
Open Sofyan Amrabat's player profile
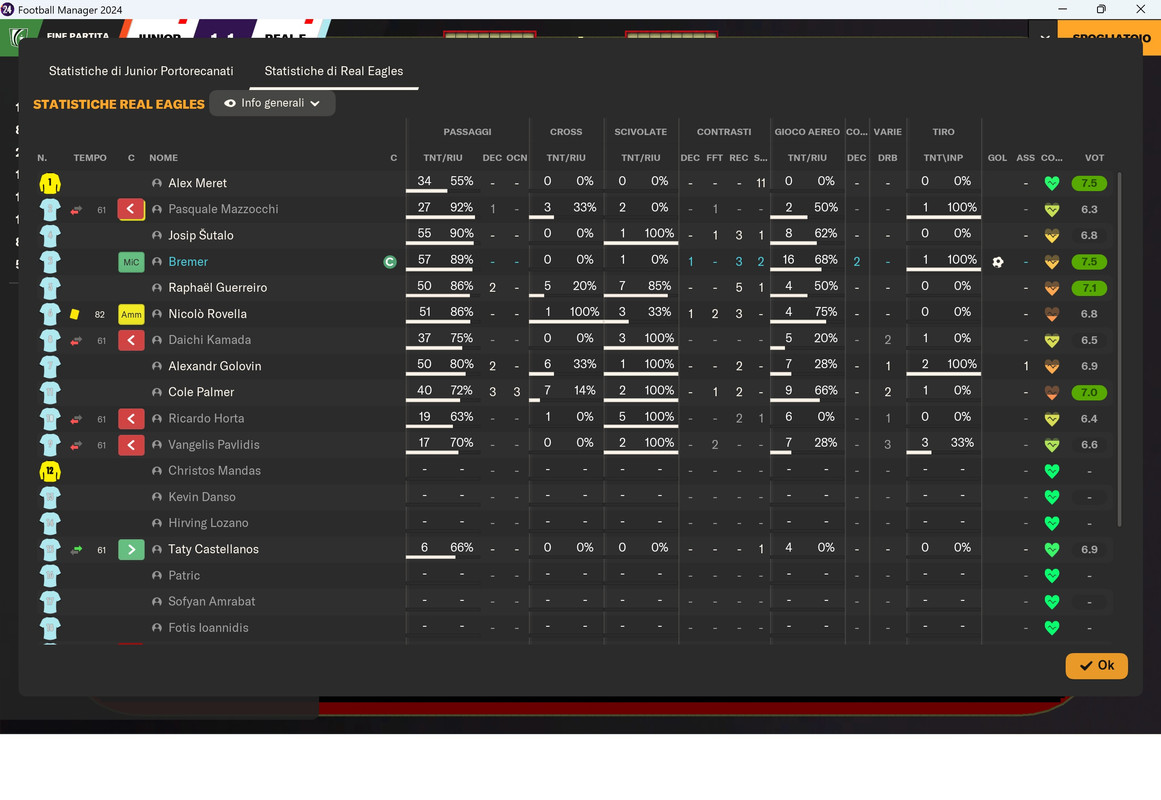click(211, 601)
